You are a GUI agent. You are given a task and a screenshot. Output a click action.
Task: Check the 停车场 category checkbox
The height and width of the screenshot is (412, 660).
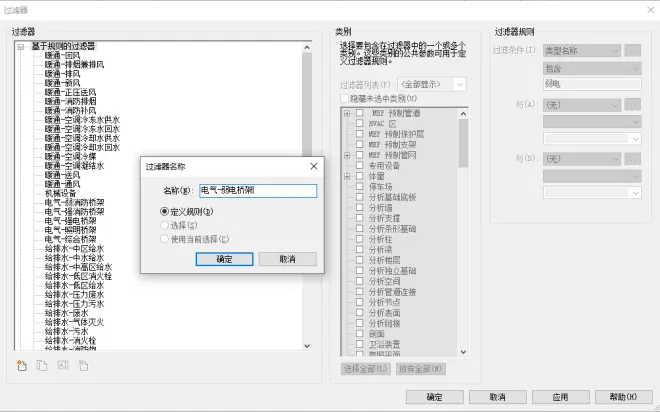(359, 185)
